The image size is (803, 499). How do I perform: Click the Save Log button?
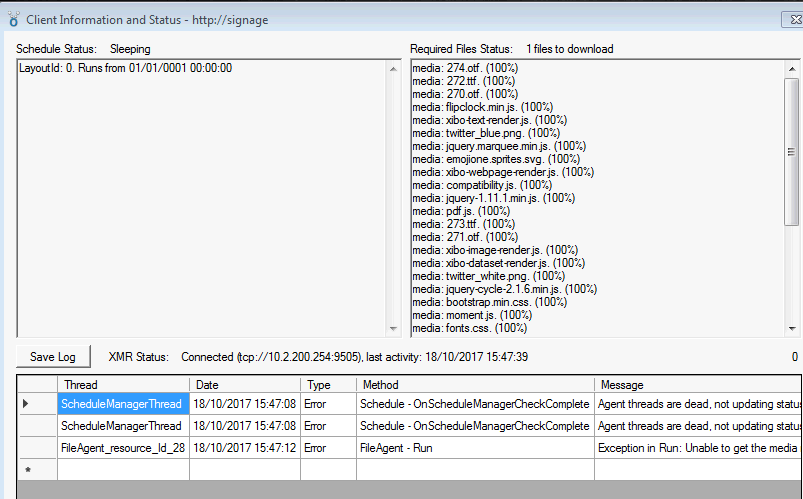coord(53,357)
